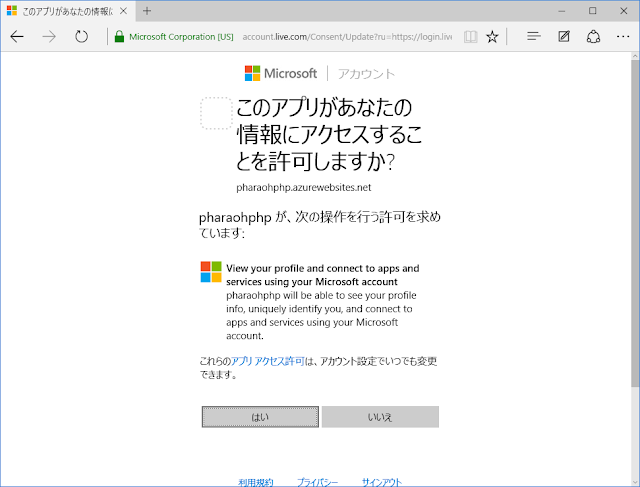The width and height of the screenshot is (640, 487).
Task: Maximize the browser window
Action: pos(593,11)
